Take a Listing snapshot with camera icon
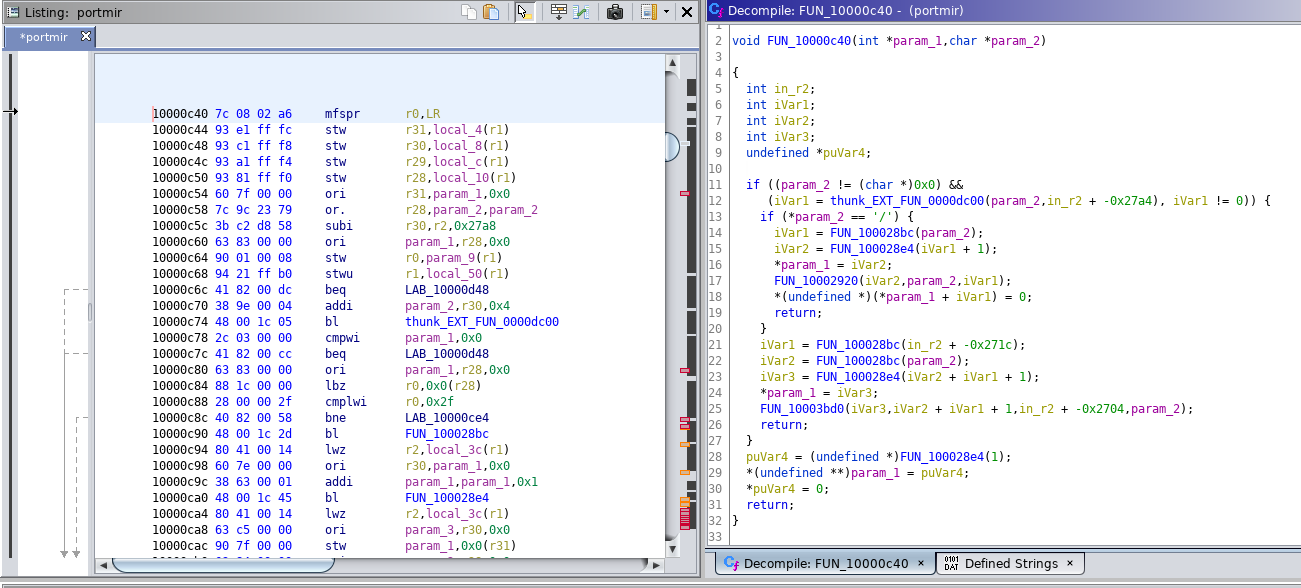The height and width of the screenshot is (588, 1301). (x=615, y=12)
